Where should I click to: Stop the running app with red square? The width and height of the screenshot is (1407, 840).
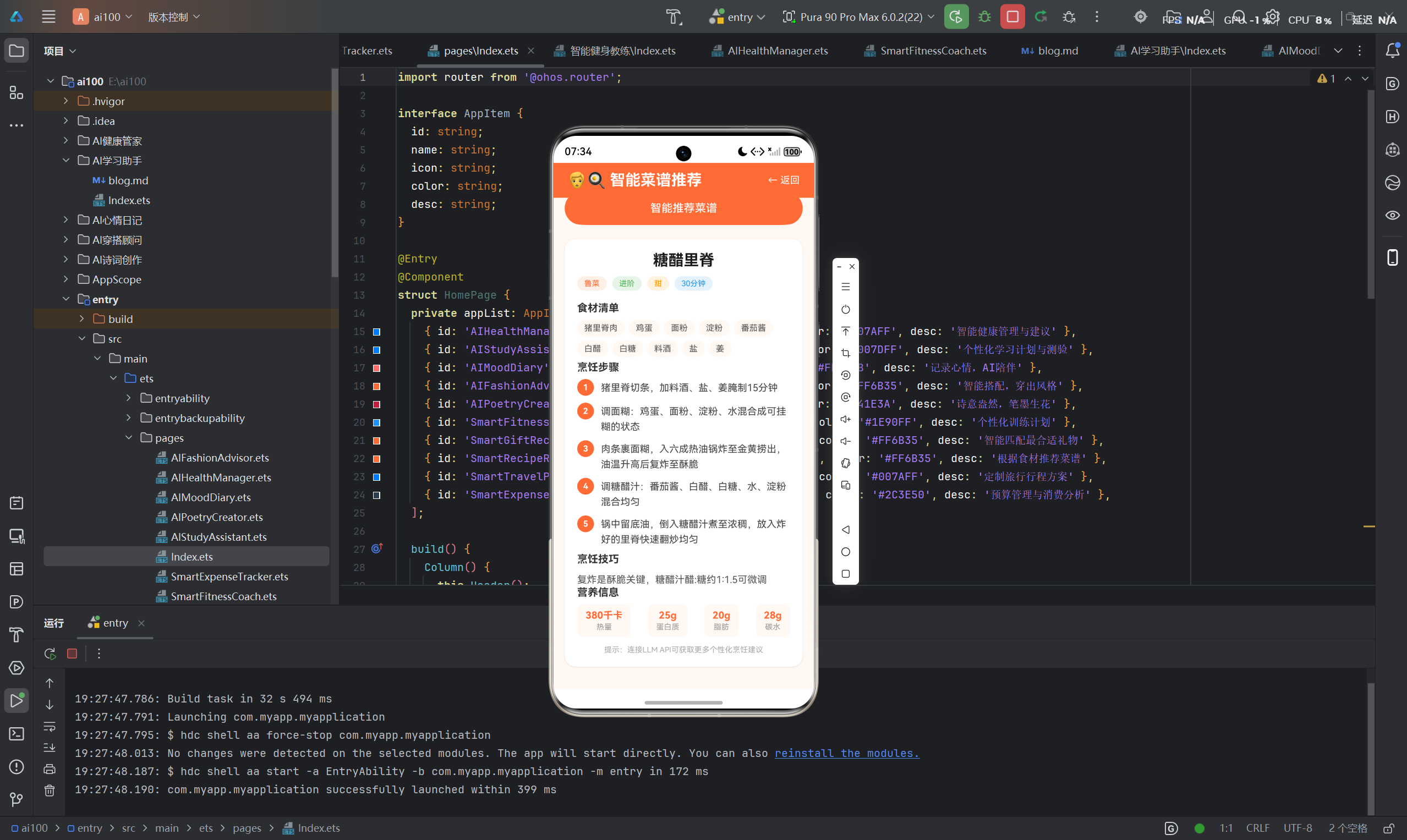tap(1012, 17)
